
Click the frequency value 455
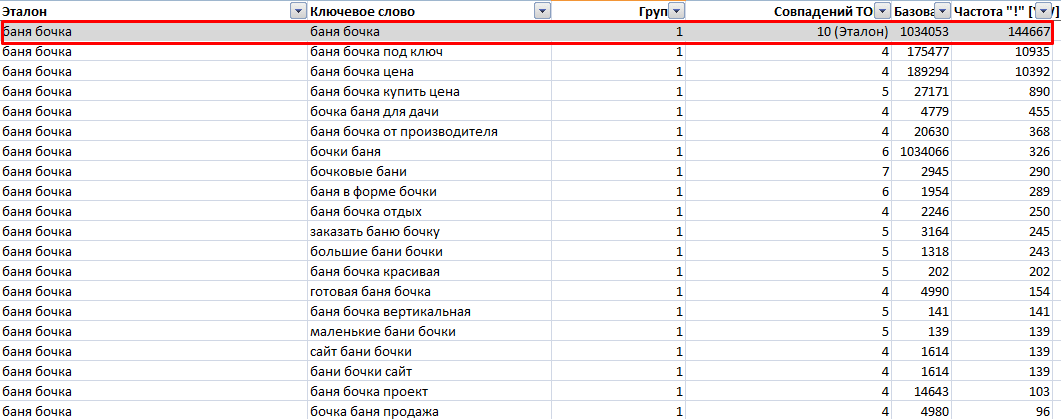[x=1039, y=112]
